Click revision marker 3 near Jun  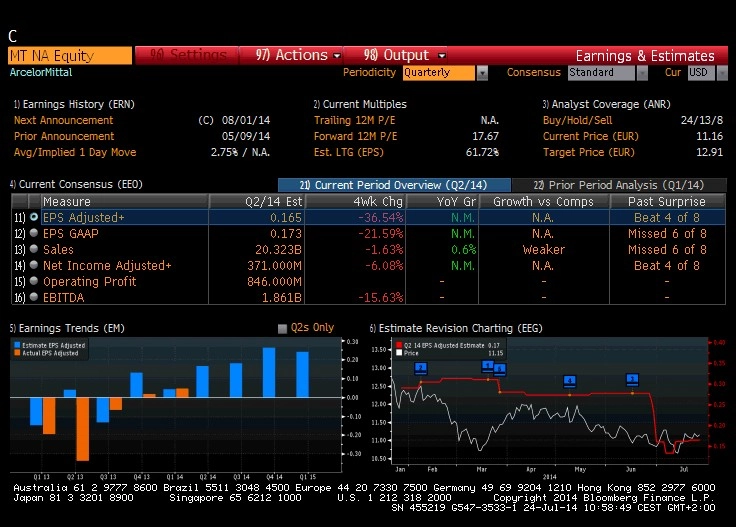[x=632, y=379]
